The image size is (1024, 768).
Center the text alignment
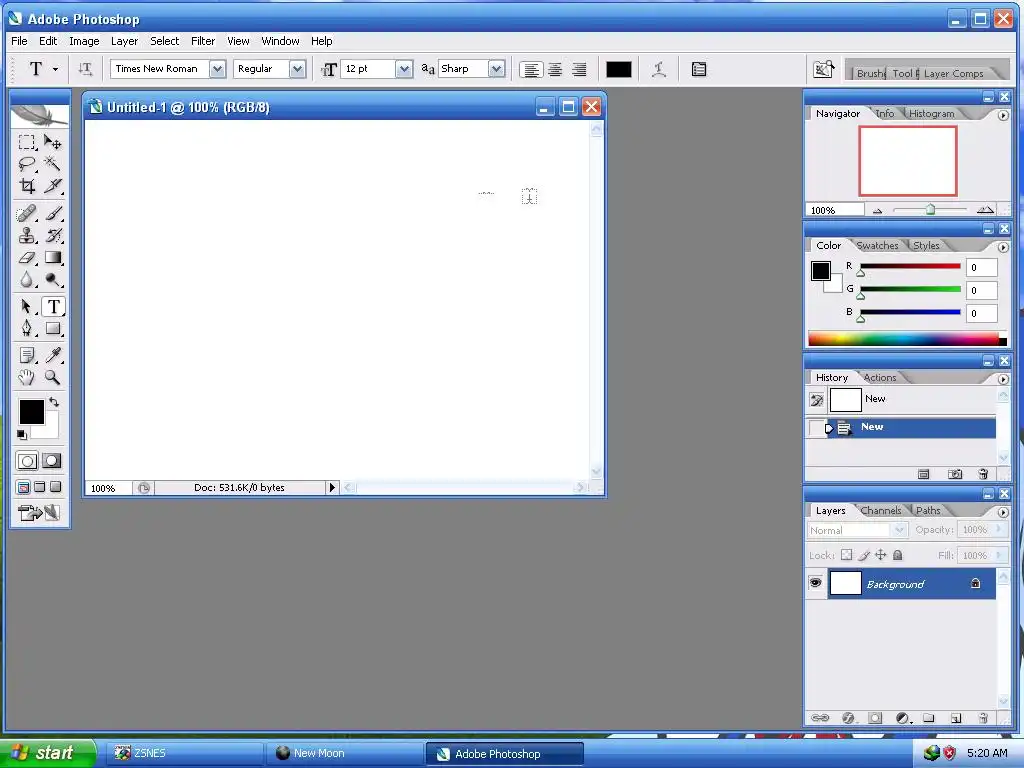point(555,69)
